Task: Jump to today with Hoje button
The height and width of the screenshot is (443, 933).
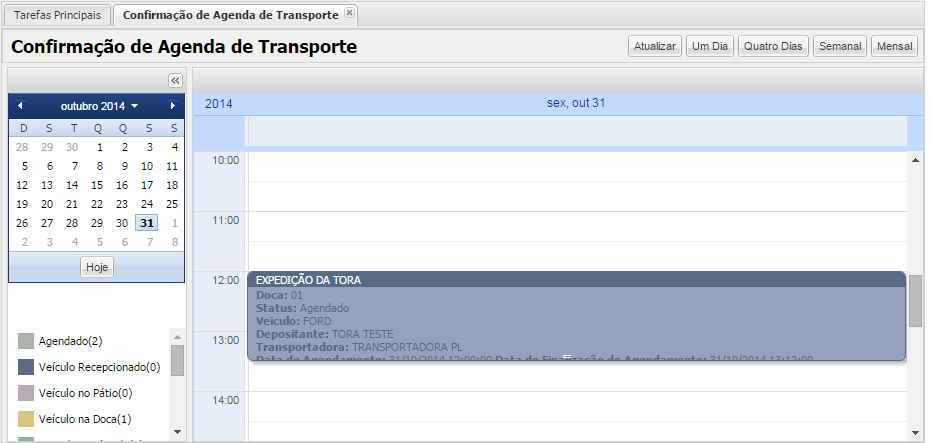Action: tap(97, 267)
